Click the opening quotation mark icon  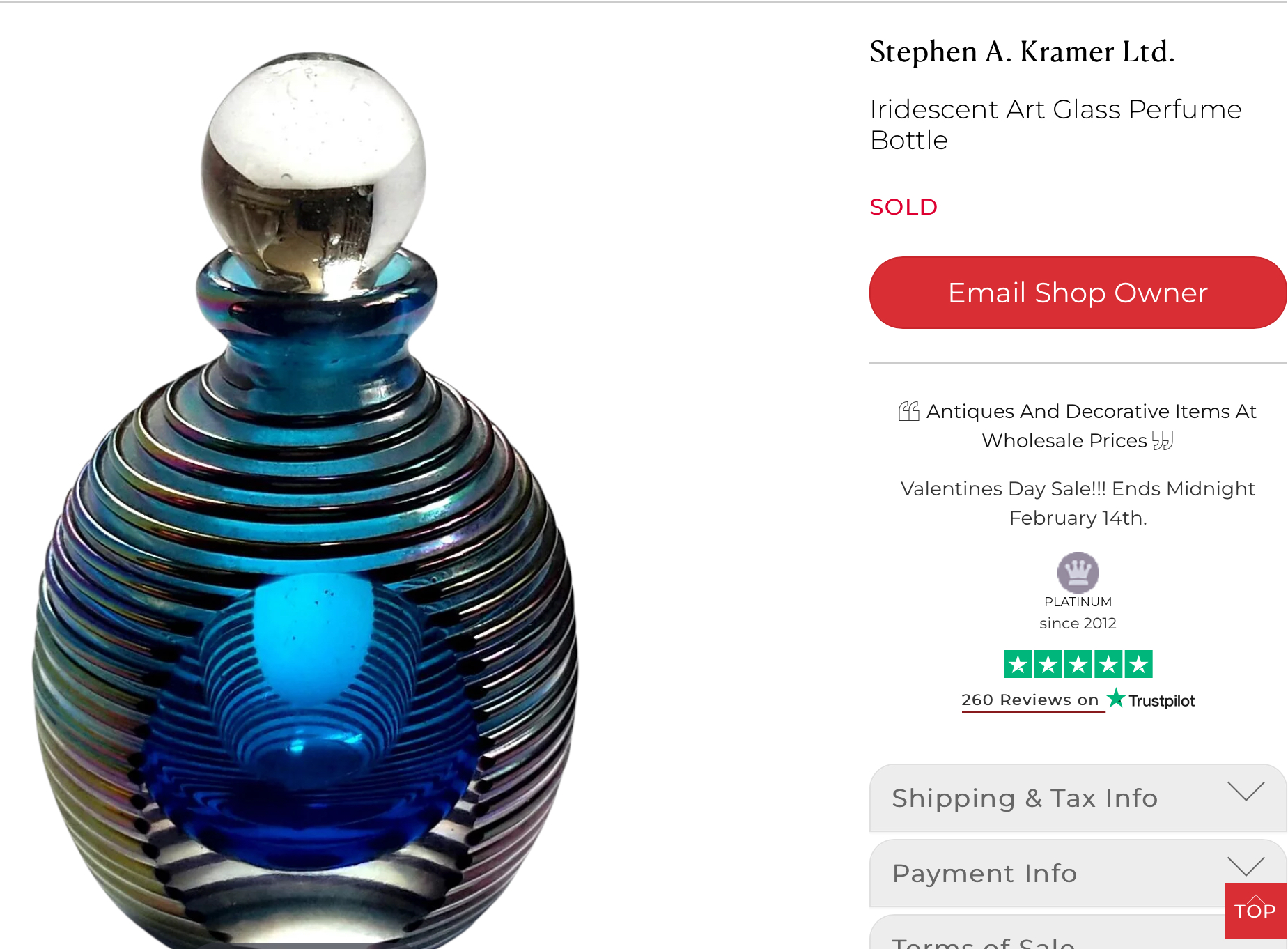(908, 411)
